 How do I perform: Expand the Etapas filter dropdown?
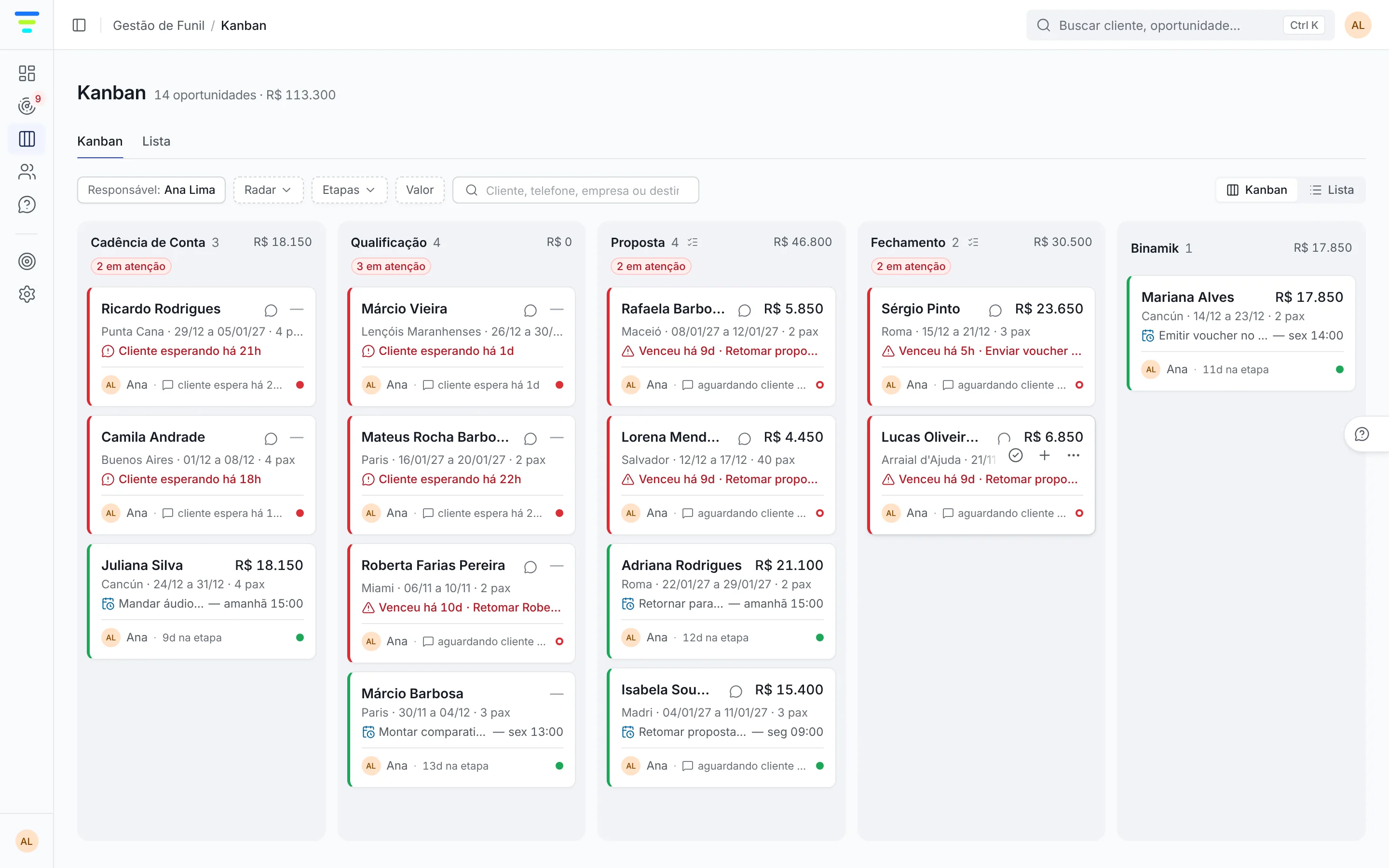click(x=349, y=190)
